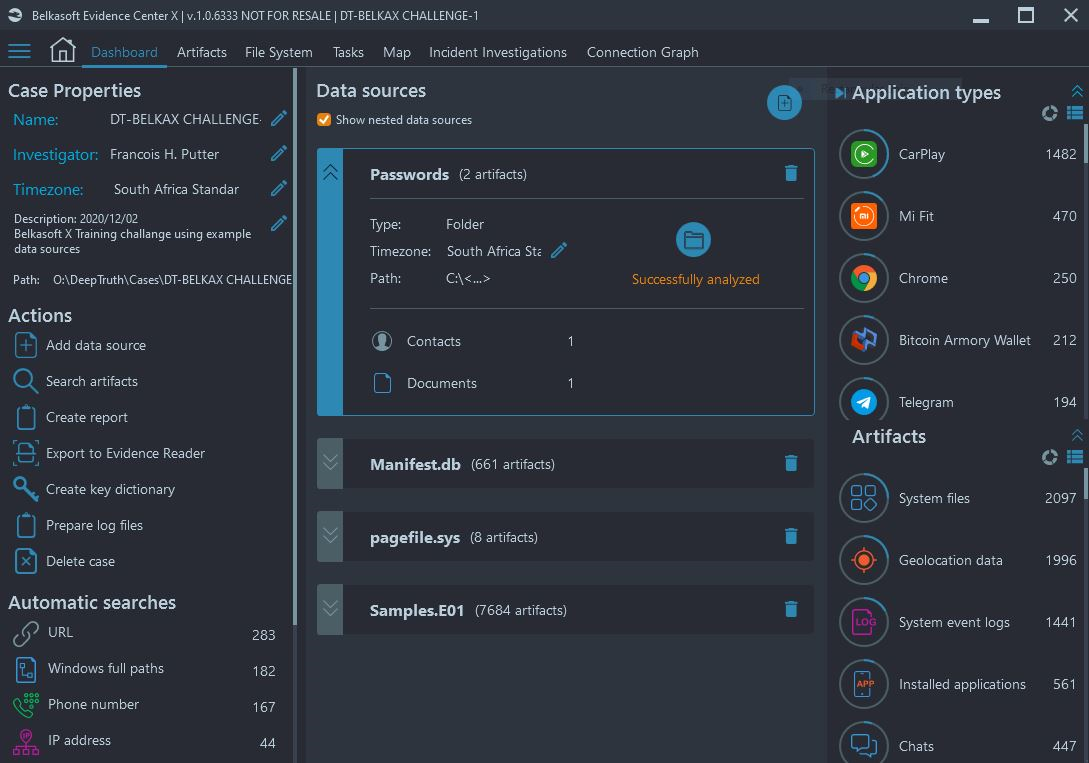Click Add data source action
The image size is (1089, 763).
click(x=80, y=345)
